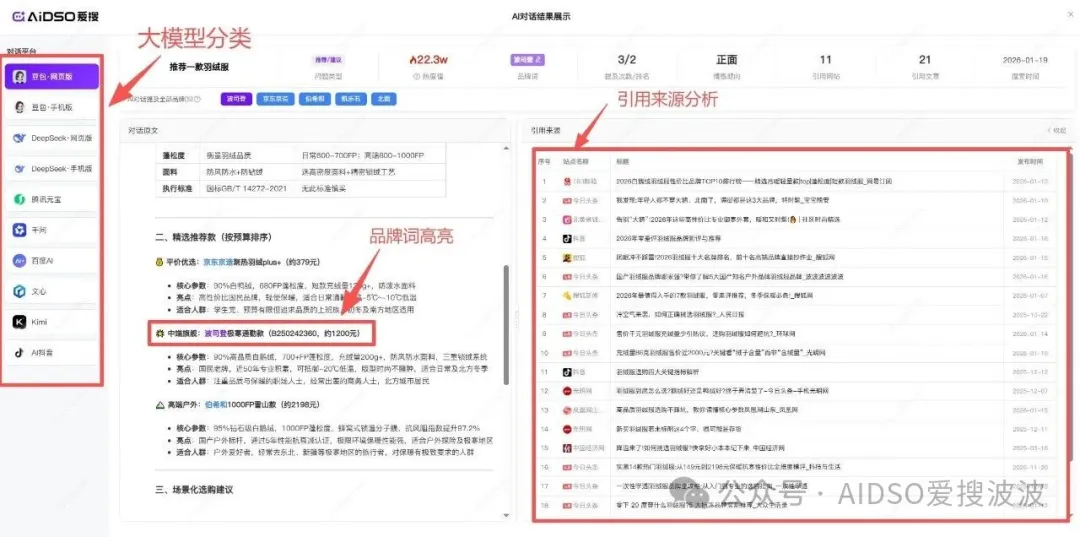This screenshot has width=1080, height=537.
Task: Click the 推荐/建议 question type tag
Action: click(x=328, y=60)
